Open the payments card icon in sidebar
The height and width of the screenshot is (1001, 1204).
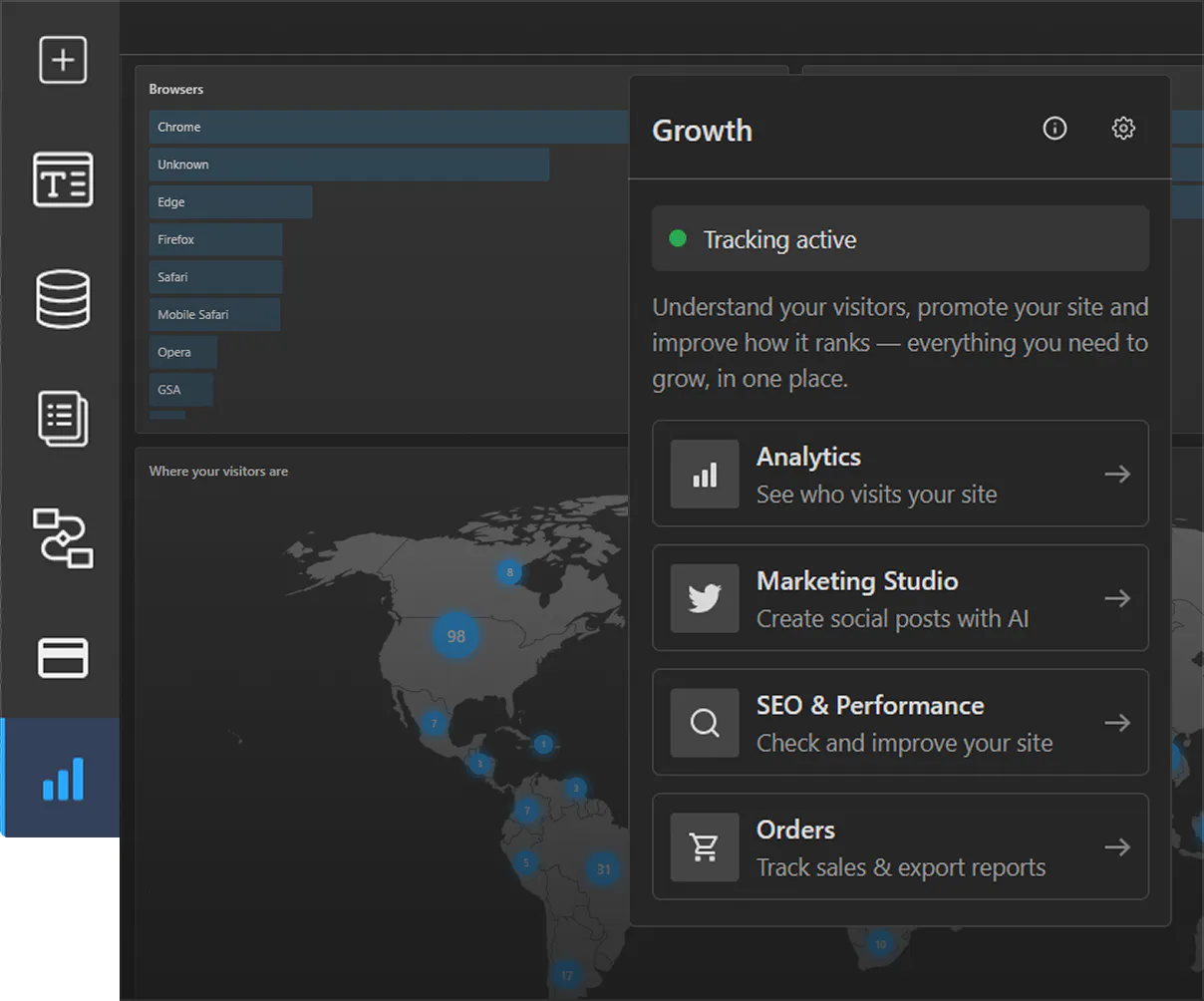pyautogui.click(x=63, y=658)
